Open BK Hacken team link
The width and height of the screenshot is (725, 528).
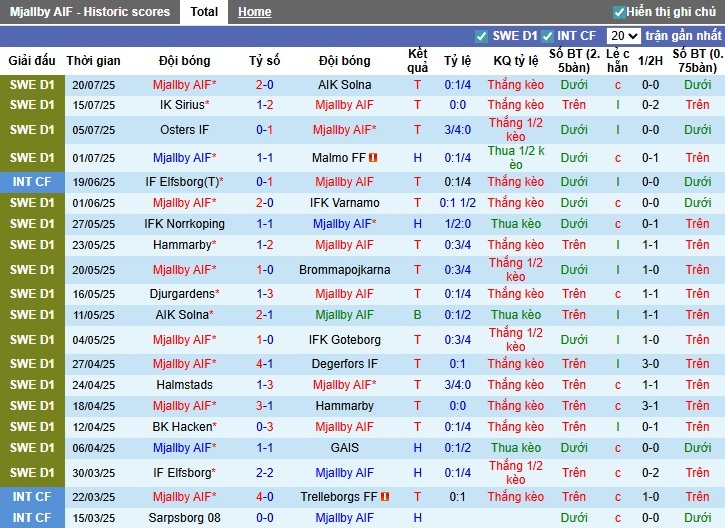[x=184, y=427]
